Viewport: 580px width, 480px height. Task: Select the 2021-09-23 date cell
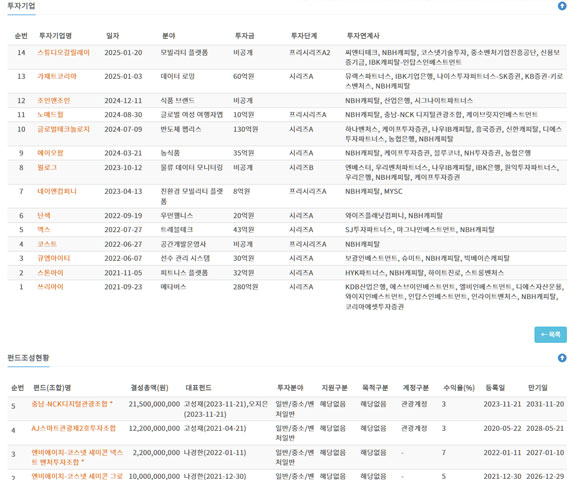click(x=123, y=287)
